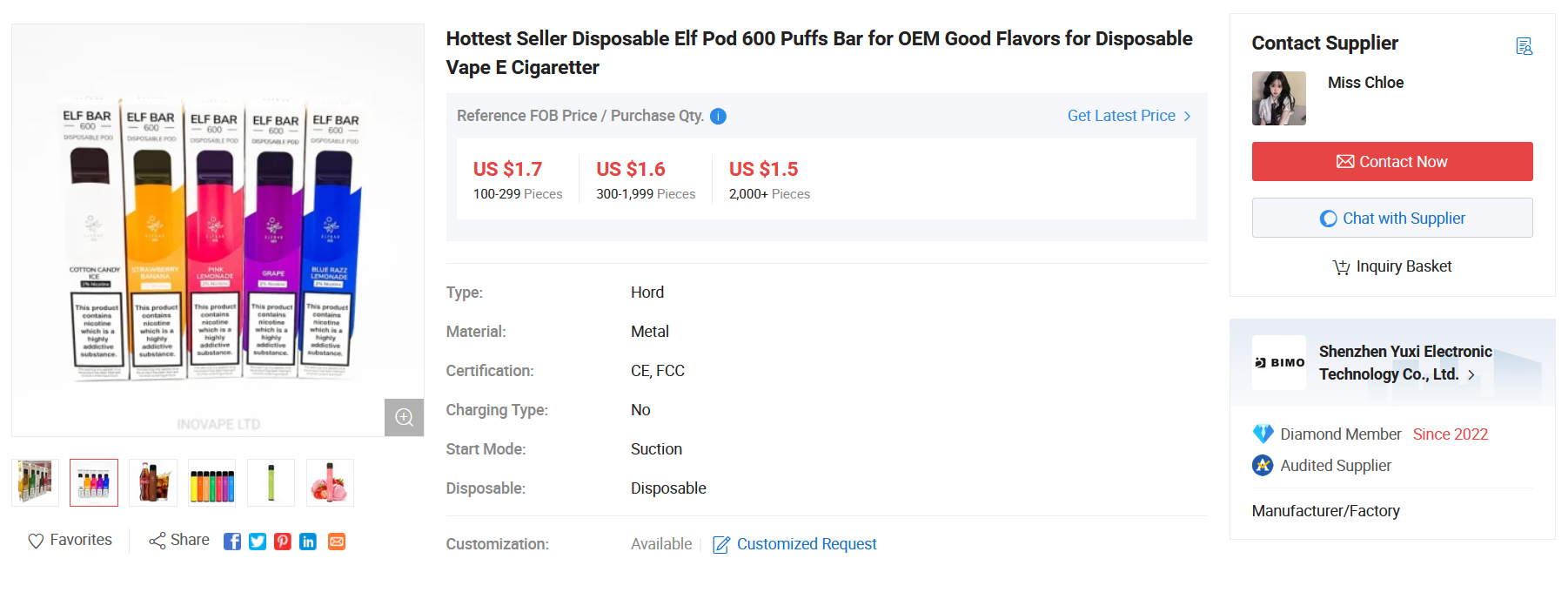1568x599 pixels.
Task: Select the cola bottle vape thumbnail
Action: click(x=153, y=482)
